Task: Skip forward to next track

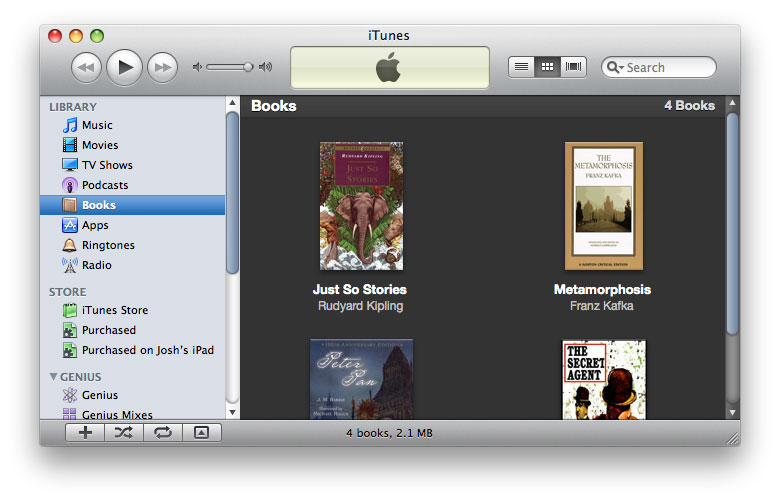Action: (x=163, y=67)
